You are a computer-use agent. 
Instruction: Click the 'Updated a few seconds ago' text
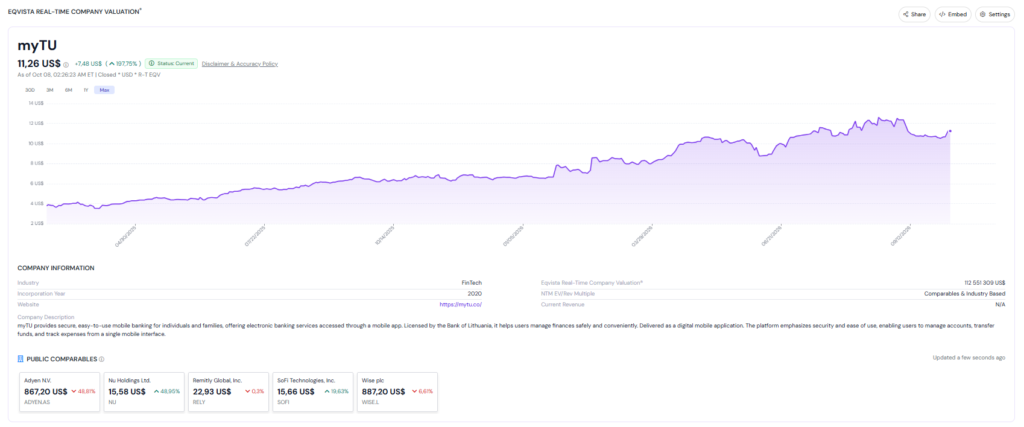pos(968,358)
